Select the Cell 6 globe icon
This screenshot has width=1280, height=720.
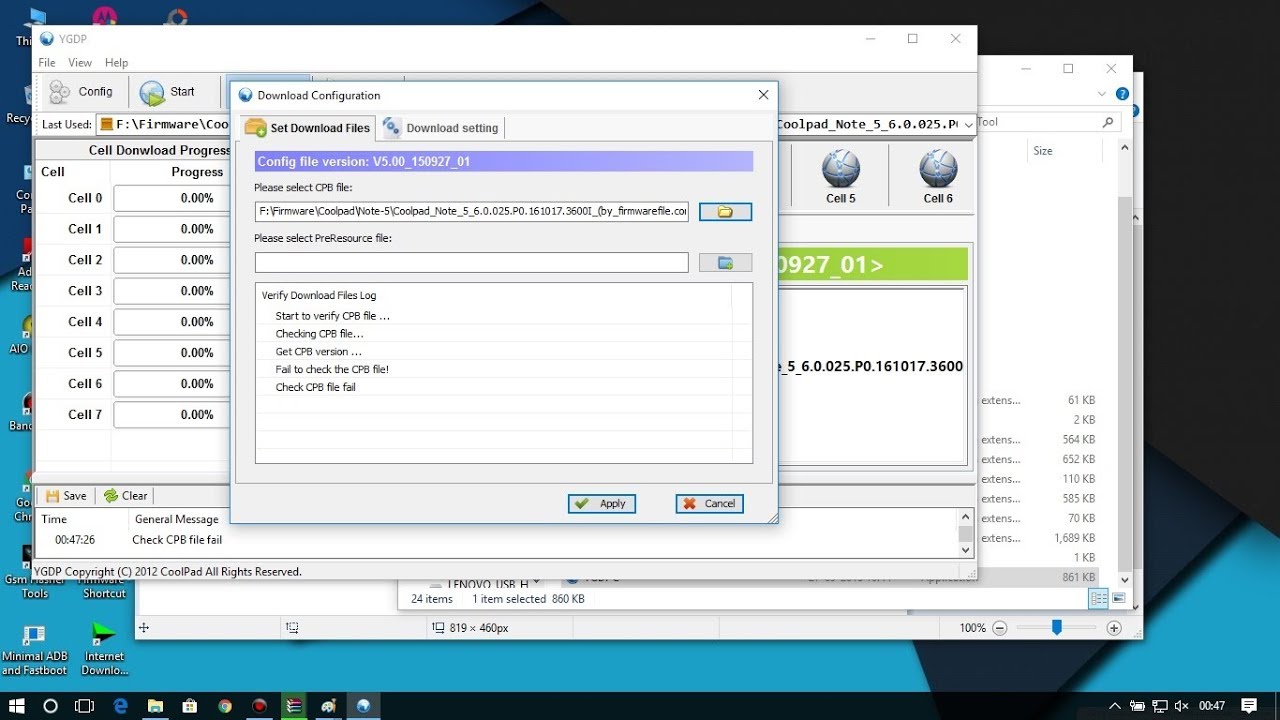click(938, 176)
